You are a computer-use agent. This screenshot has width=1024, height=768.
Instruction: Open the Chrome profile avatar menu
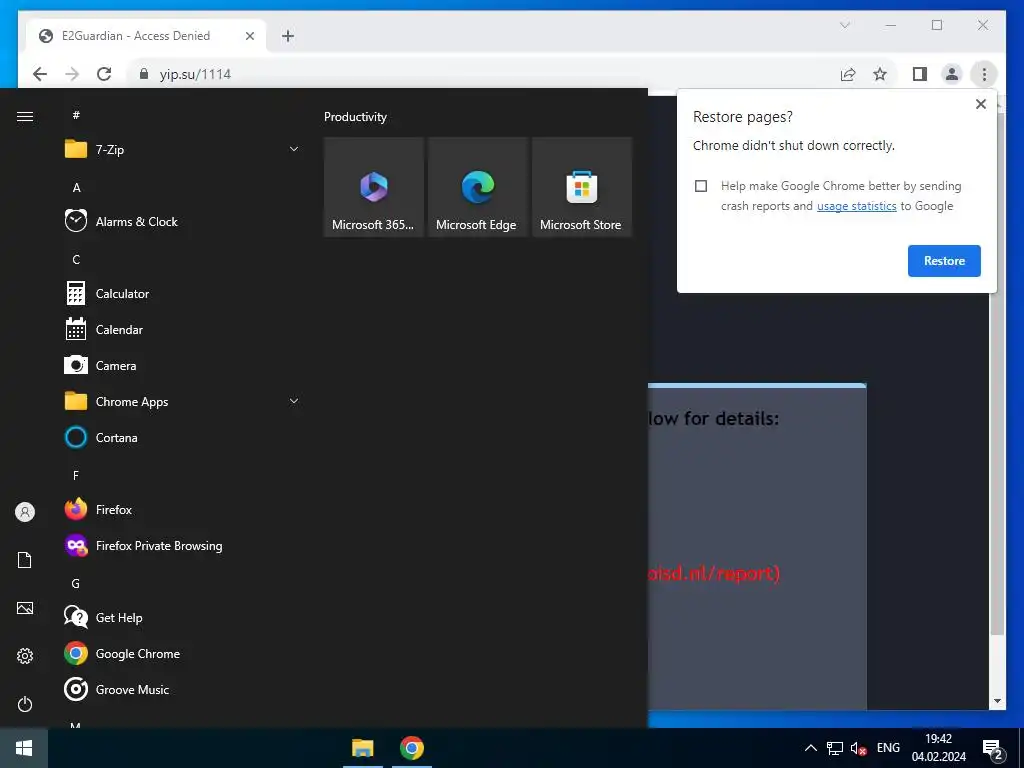coord(952,74)
